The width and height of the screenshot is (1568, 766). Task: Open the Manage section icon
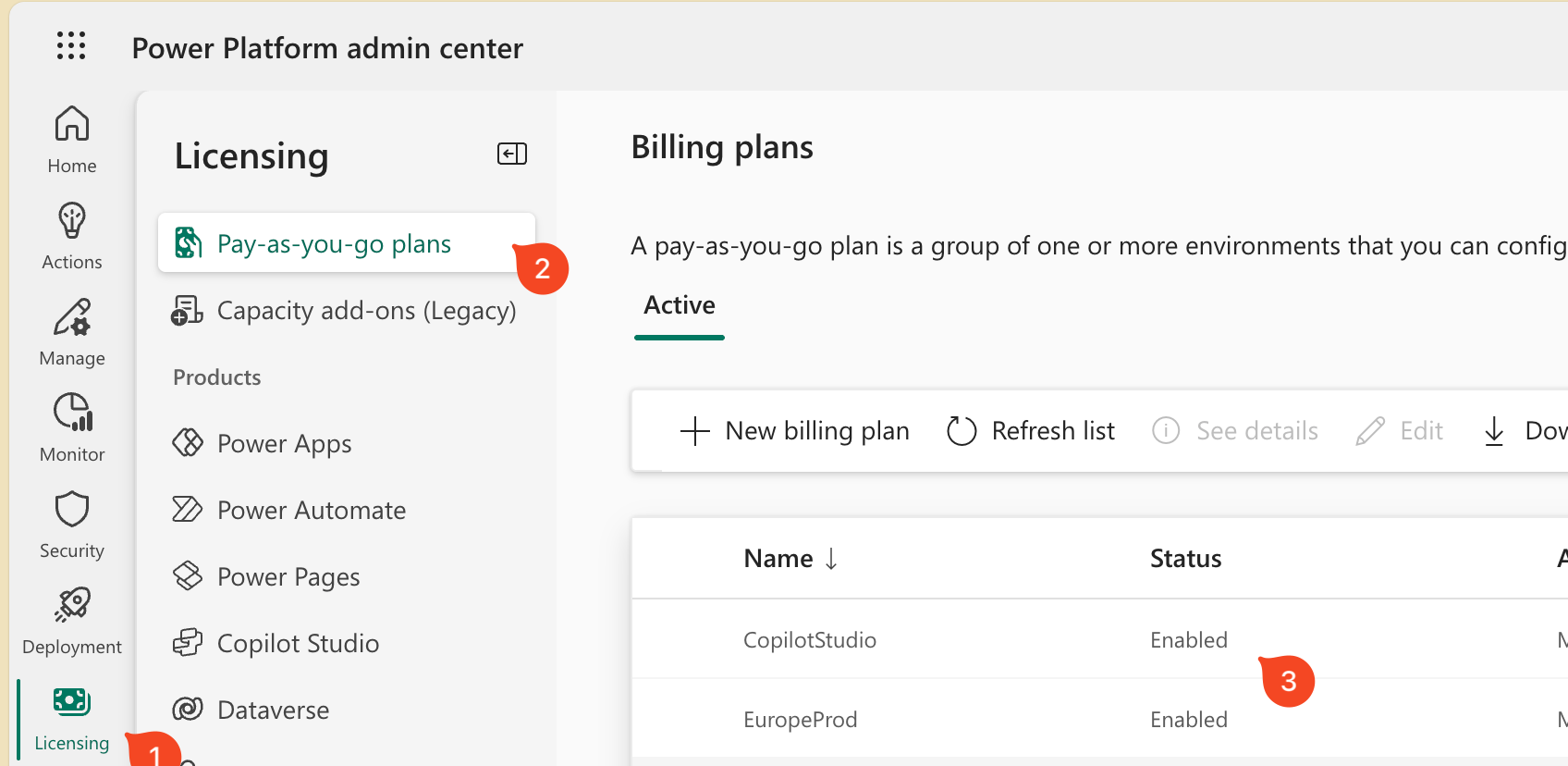(72, 317)
